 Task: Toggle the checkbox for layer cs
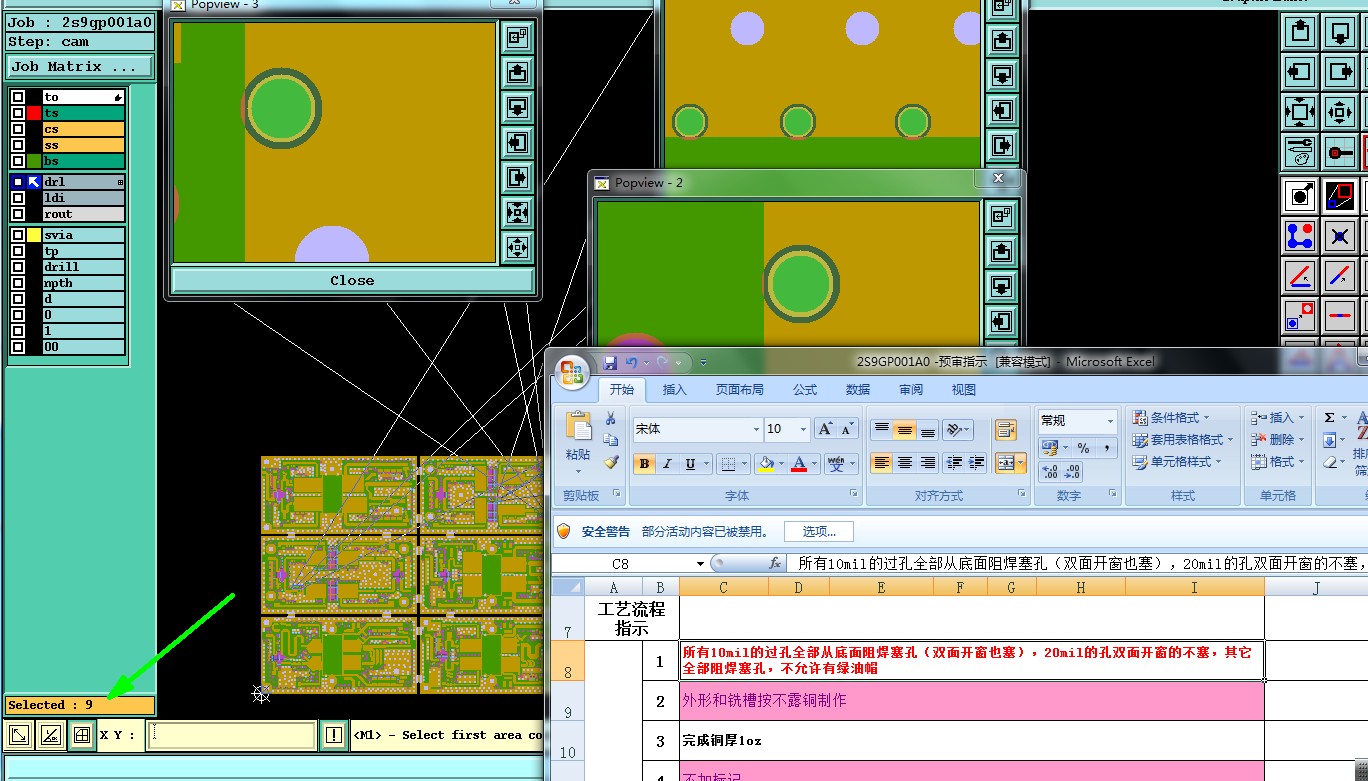pos(18,129)
